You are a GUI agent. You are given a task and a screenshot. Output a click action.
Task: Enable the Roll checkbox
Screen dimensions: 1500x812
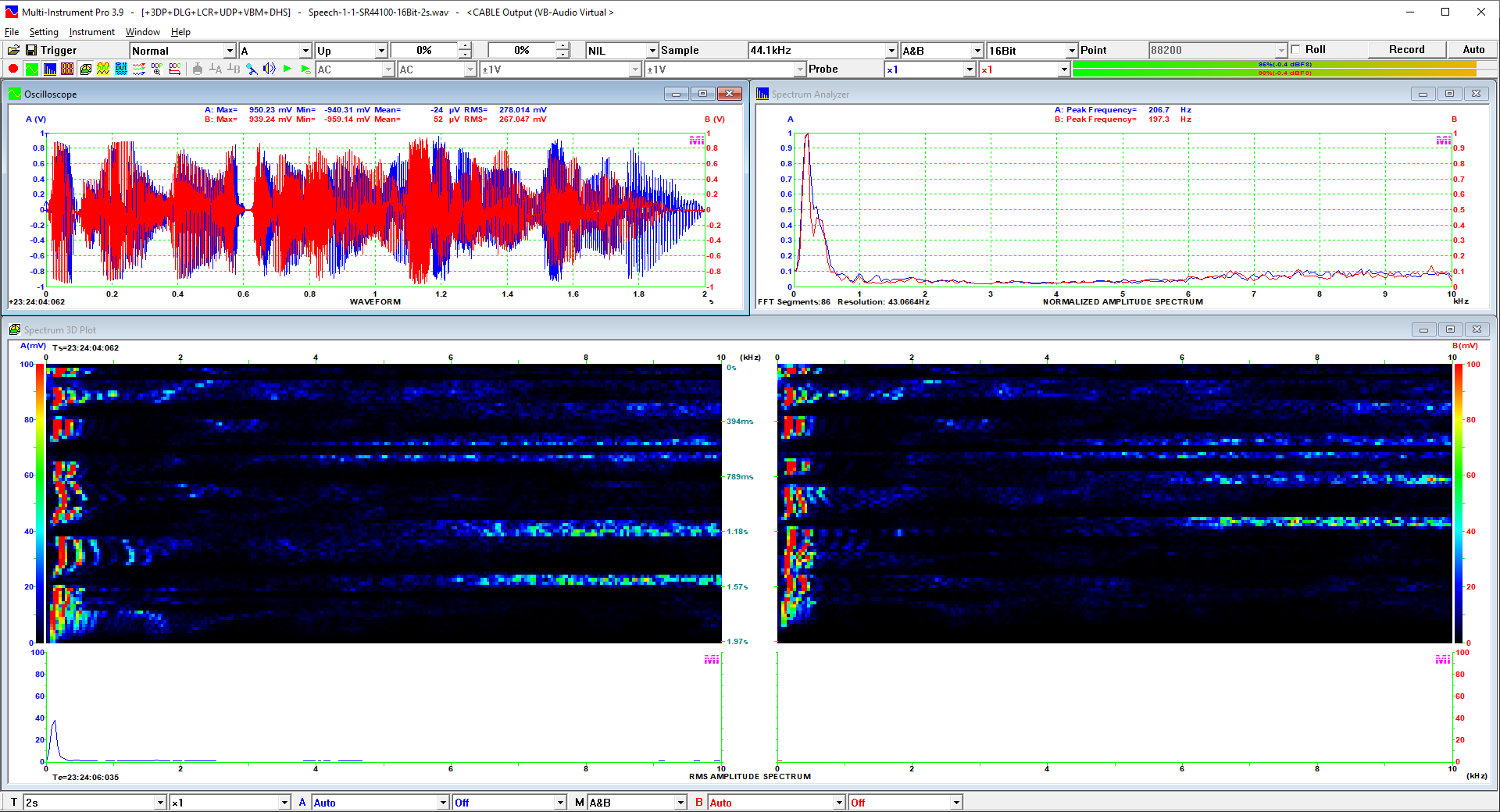pos(1295,49)
